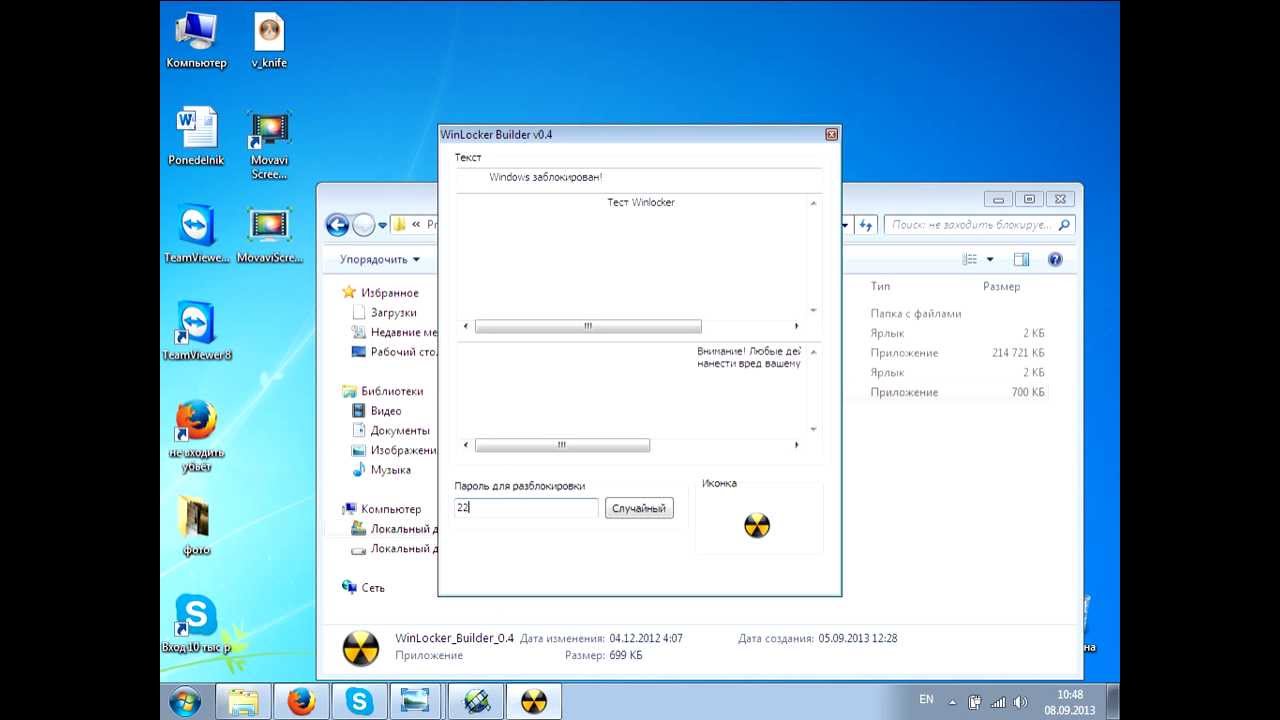Click the second text area's horizontal scrollbar thumb
1280x720 pixels.
pos(562,445)
